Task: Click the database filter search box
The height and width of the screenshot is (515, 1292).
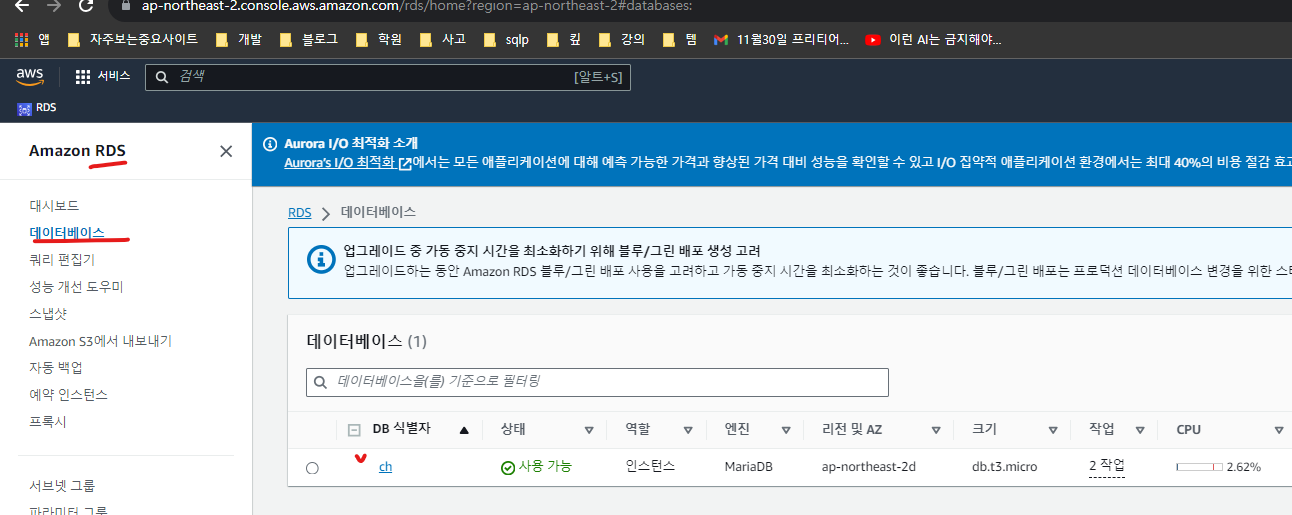Action: [597, 382]
